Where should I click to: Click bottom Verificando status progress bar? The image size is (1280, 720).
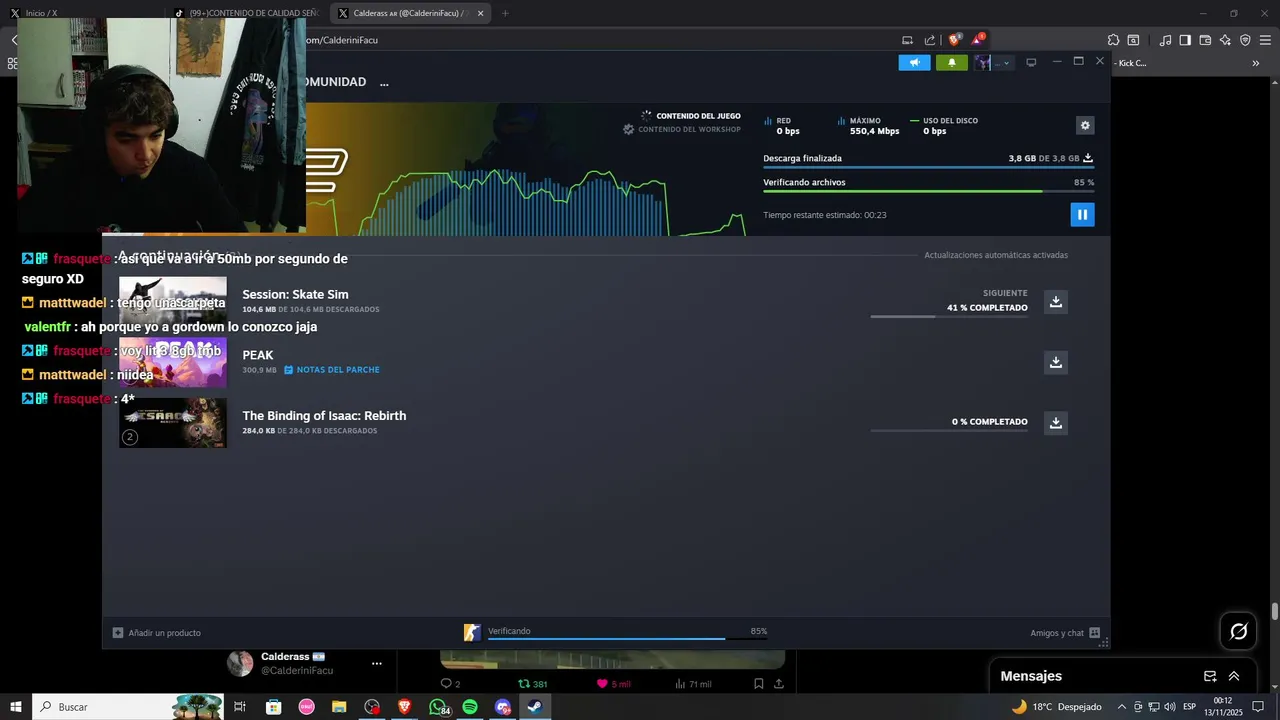pyautogui.click(x=627, y=638)
